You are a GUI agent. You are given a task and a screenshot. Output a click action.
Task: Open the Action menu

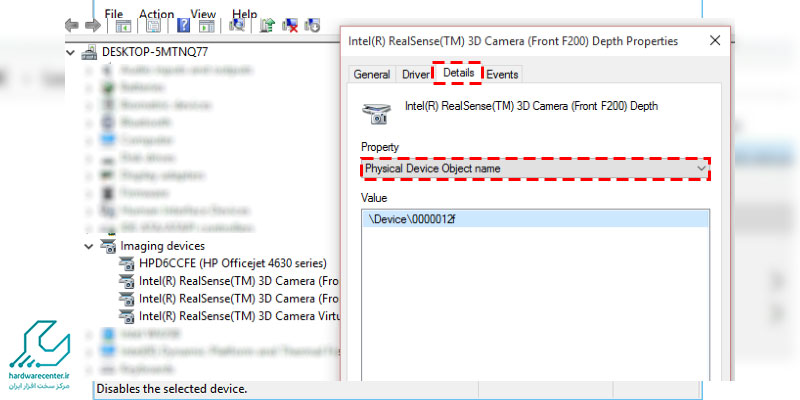pyautogui.click(x=157, y=14)
